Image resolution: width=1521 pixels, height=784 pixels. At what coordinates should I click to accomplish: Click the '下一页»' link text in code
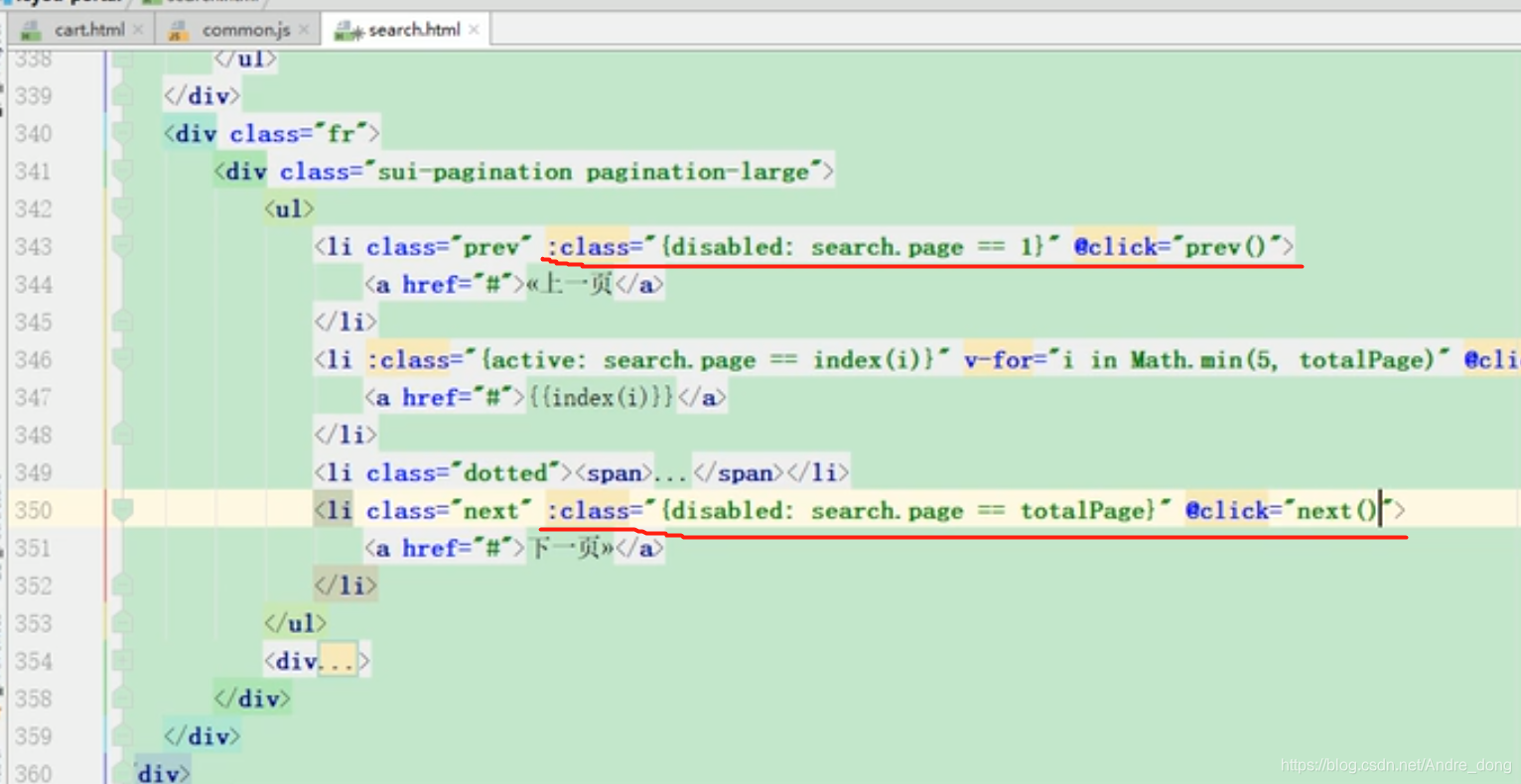click(x=570, y=548)
